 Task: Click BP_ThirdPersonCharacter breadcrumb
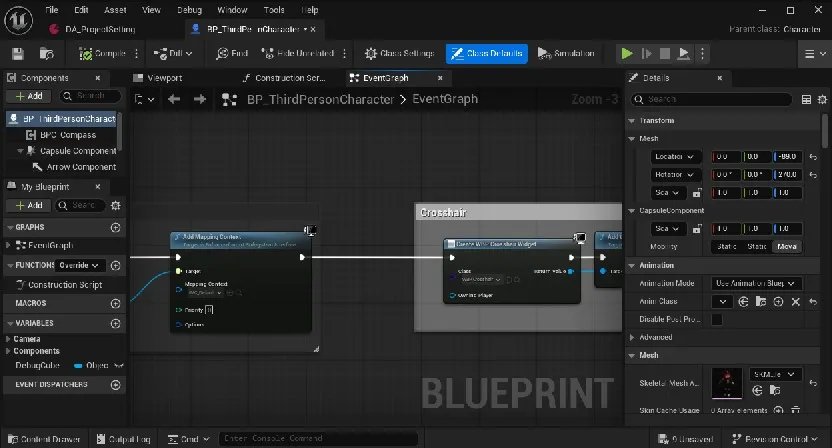tap(320, 99)
